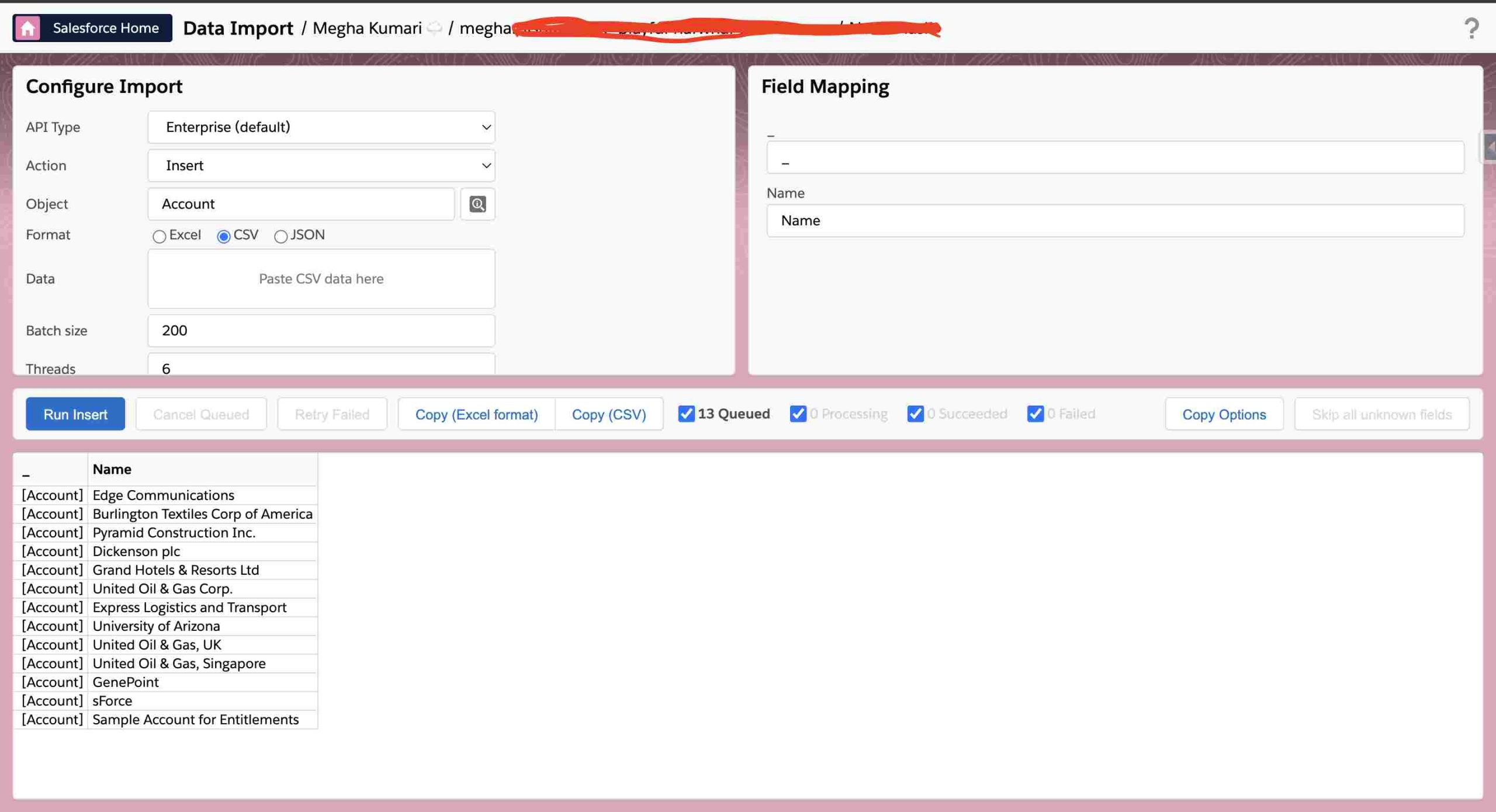This screenshot has width=1496, height=812.
Task: Toggle the 13 Queued checkbox
Action: click(686, 414)
